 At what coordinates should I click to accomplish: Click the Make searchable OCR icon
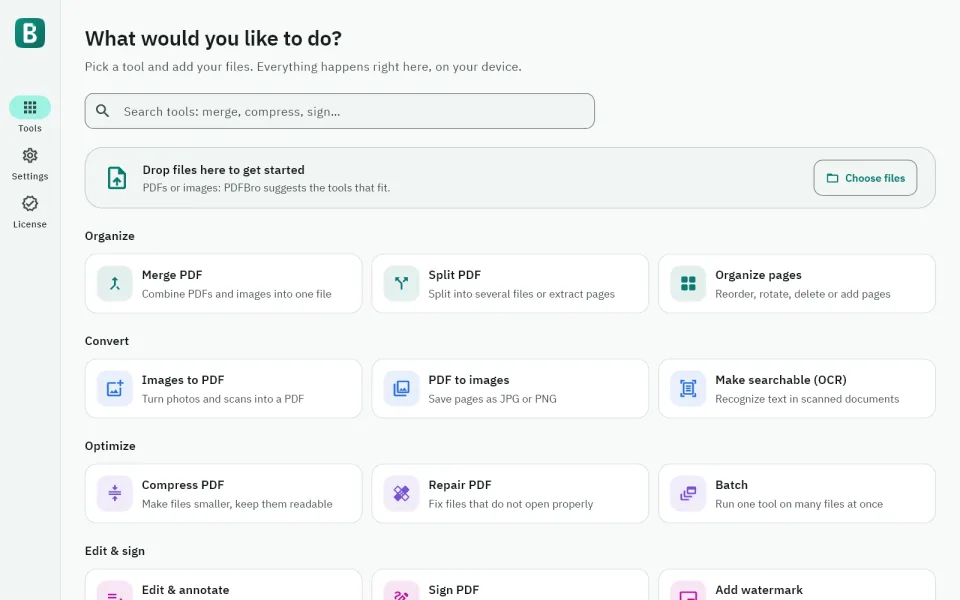(x=688, y=388)
